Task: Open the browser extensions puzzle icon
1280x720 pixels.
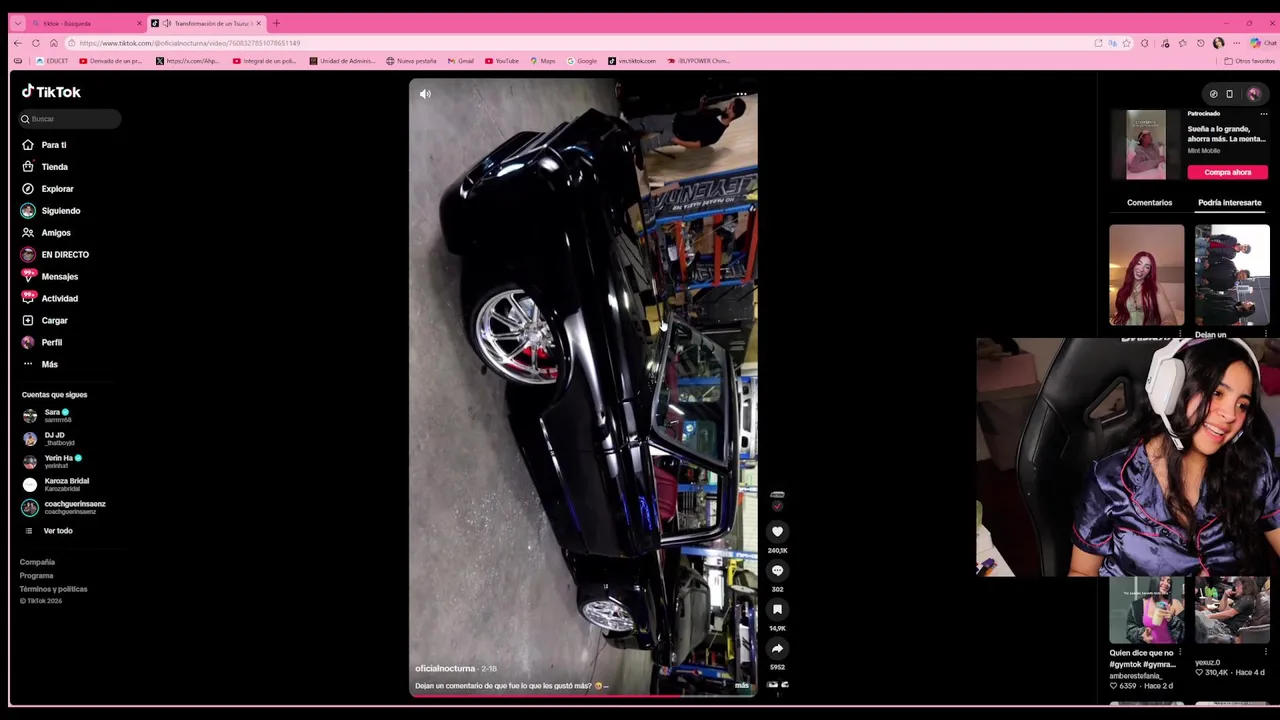Action: tap(1145, 43)
